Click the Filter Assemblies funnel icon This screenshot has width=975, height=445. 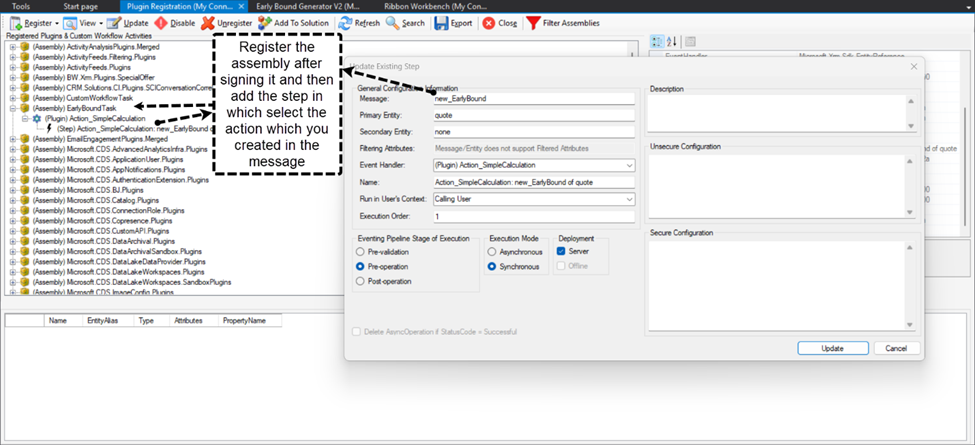pyautogui.click(x=533, y=23)
